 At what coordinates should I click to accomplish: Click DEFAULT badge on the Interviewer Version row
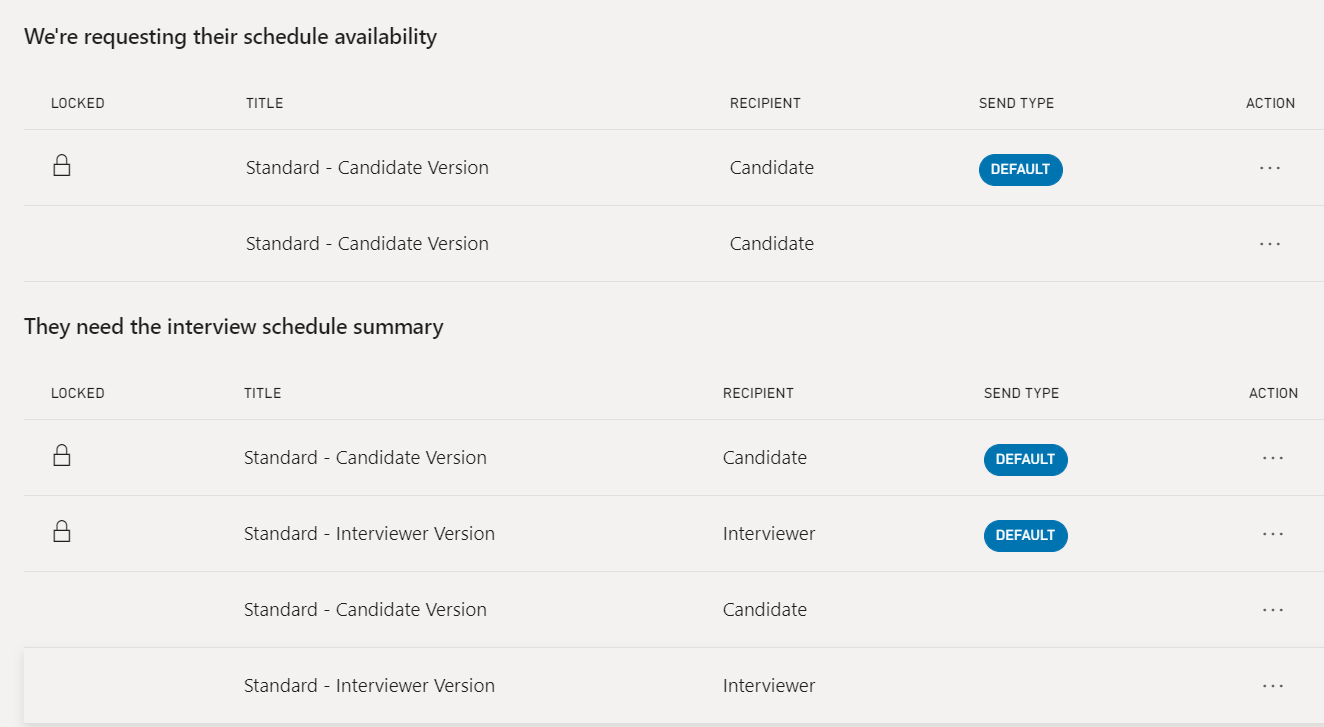coord(1025,535)
